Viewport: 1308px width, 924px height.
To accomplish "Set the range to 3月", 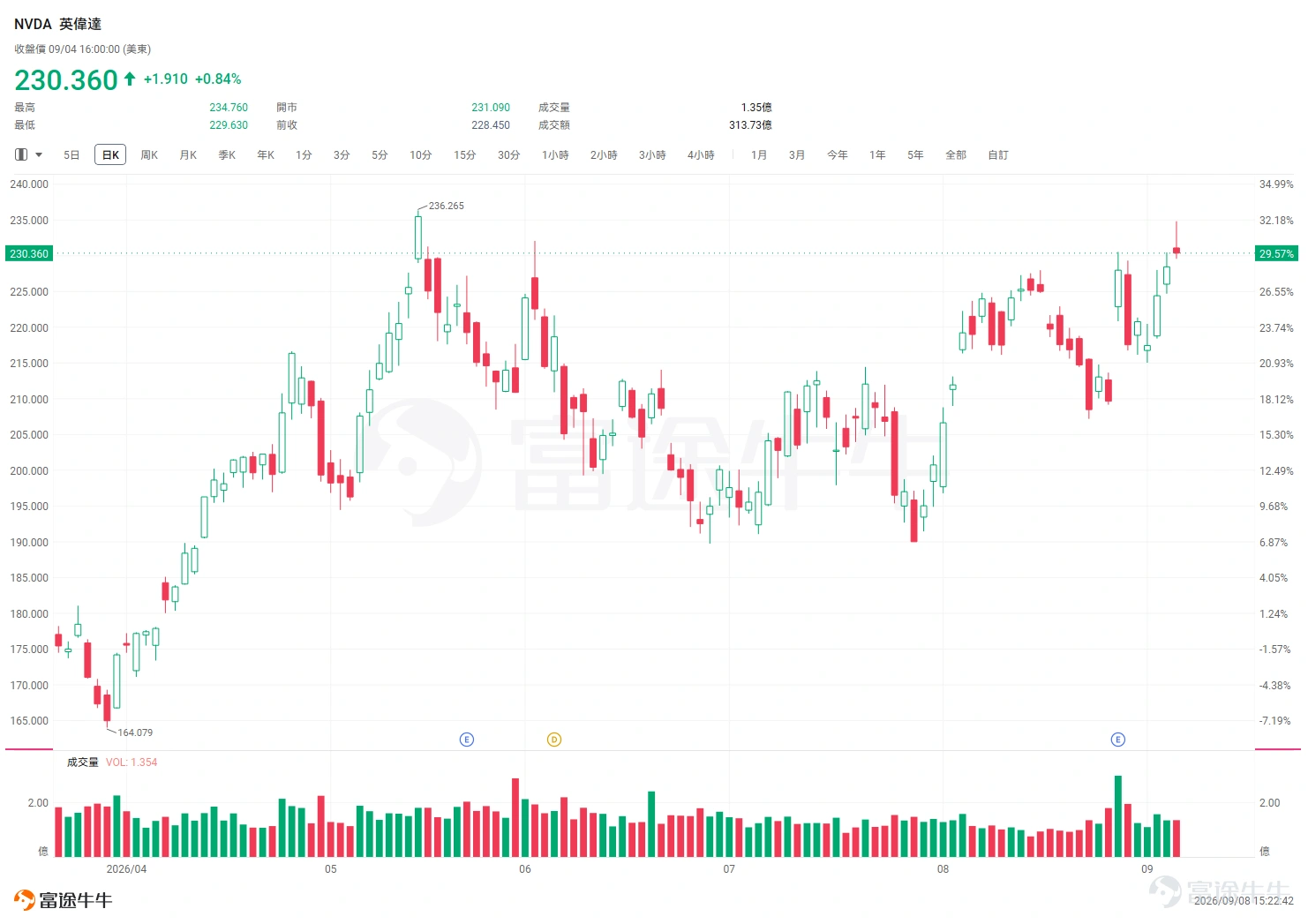I will pos(797,155).
